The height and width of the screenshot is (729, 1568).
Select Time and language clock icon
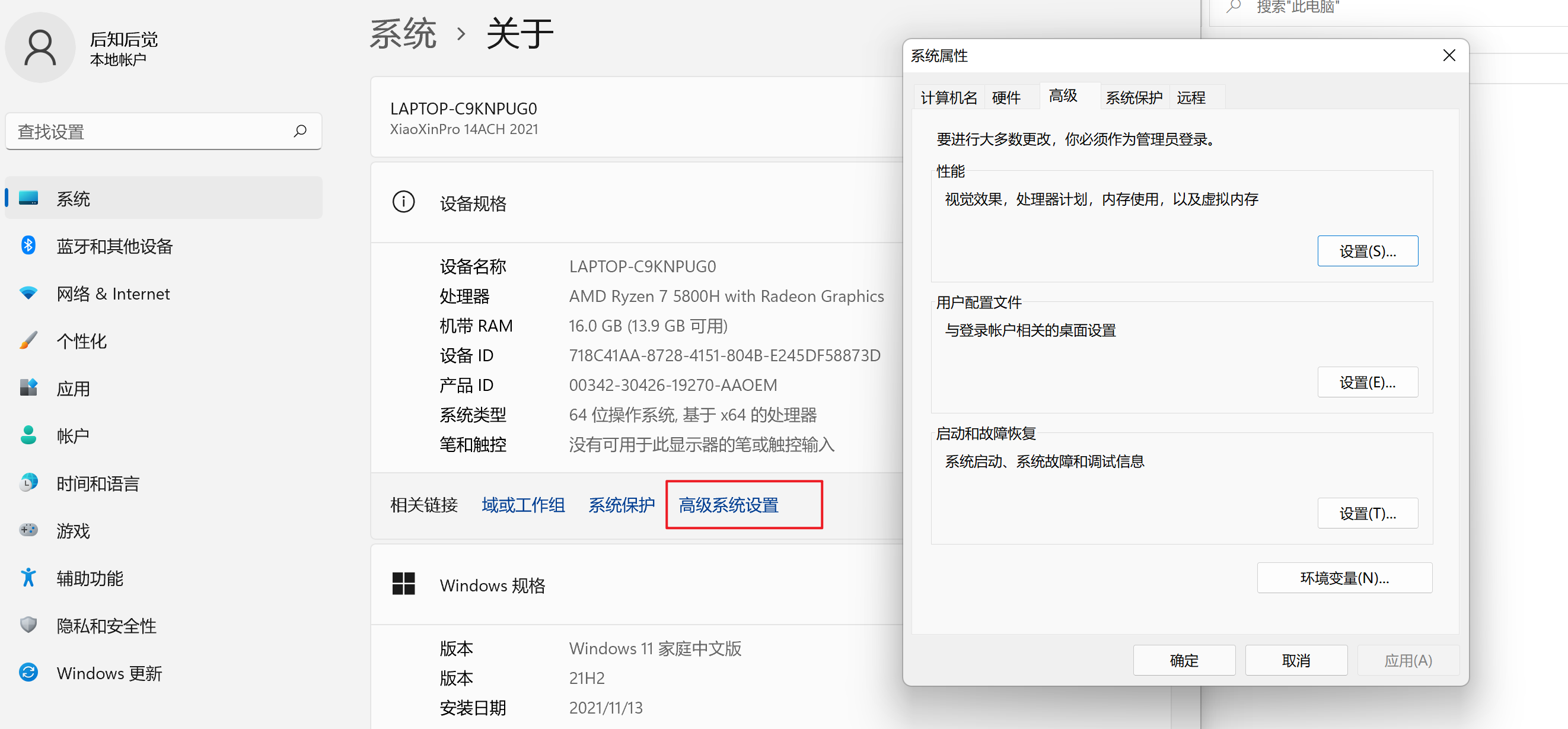(28, 483)
